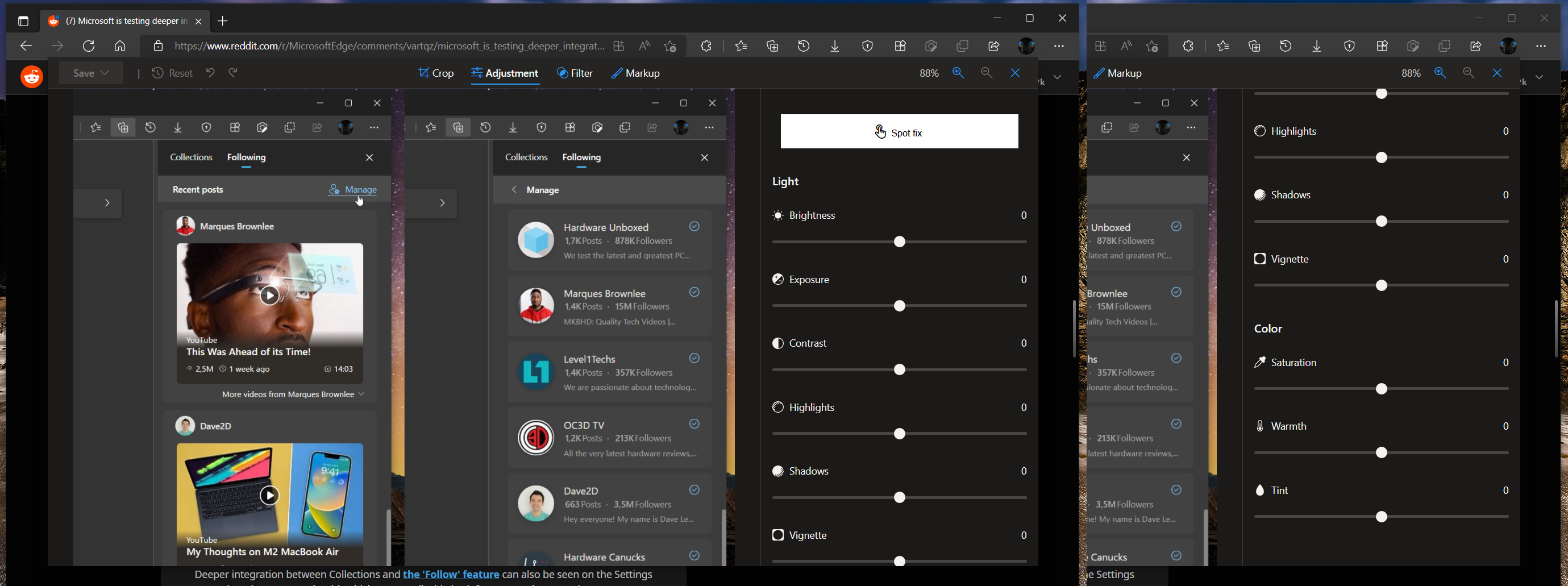Zoom in on the image at 88%
Screen dimensions: 1568x586
point(958,73)
